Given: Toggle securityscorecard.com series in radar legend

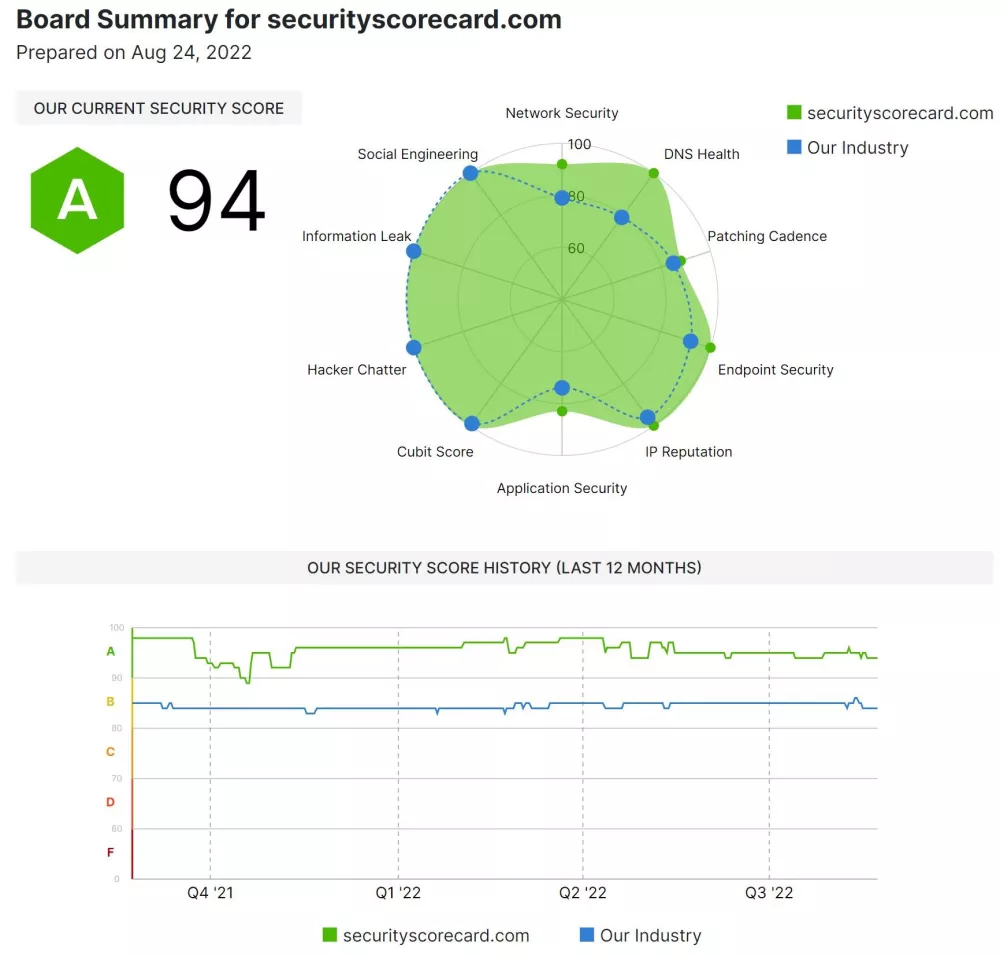Looking at the screenshot, I should point(890,113).
